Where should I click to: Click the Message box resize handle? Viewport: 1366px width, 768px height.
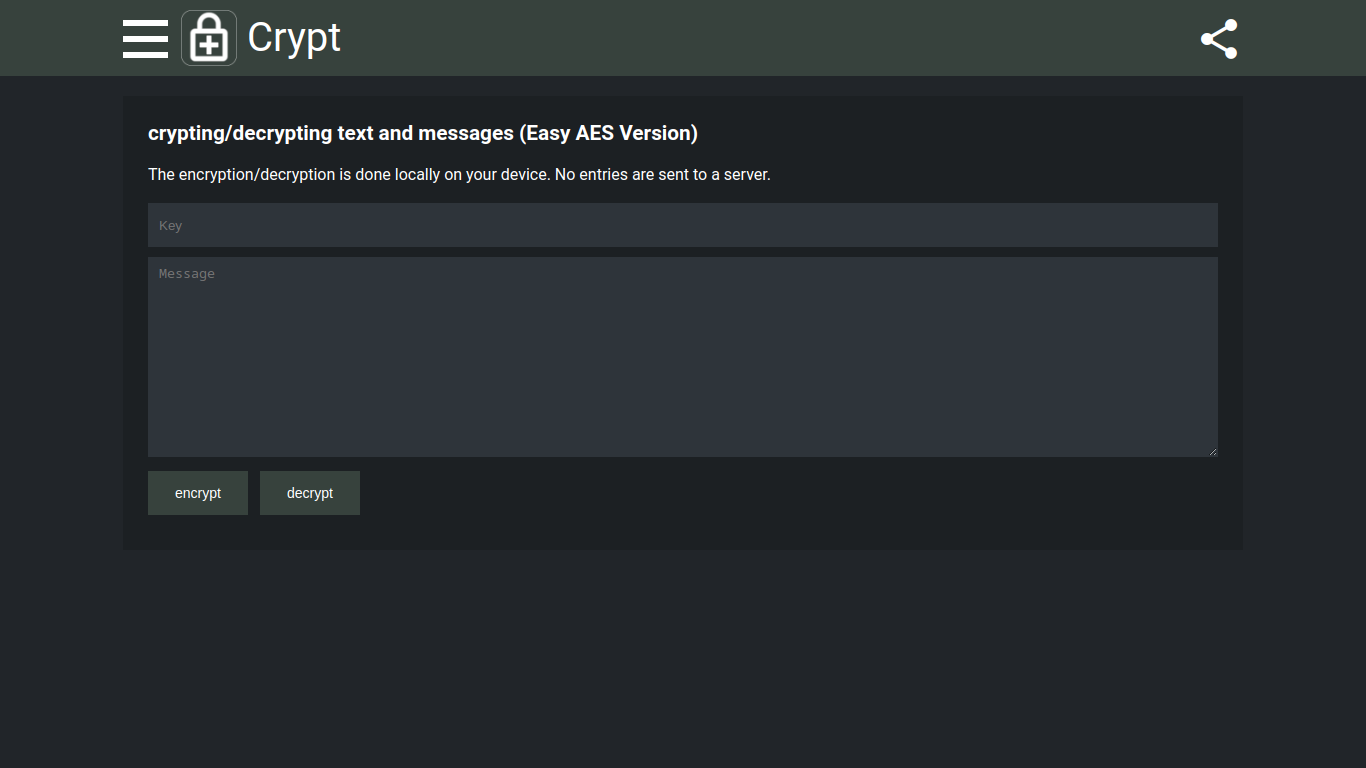tap(1213, 452)
